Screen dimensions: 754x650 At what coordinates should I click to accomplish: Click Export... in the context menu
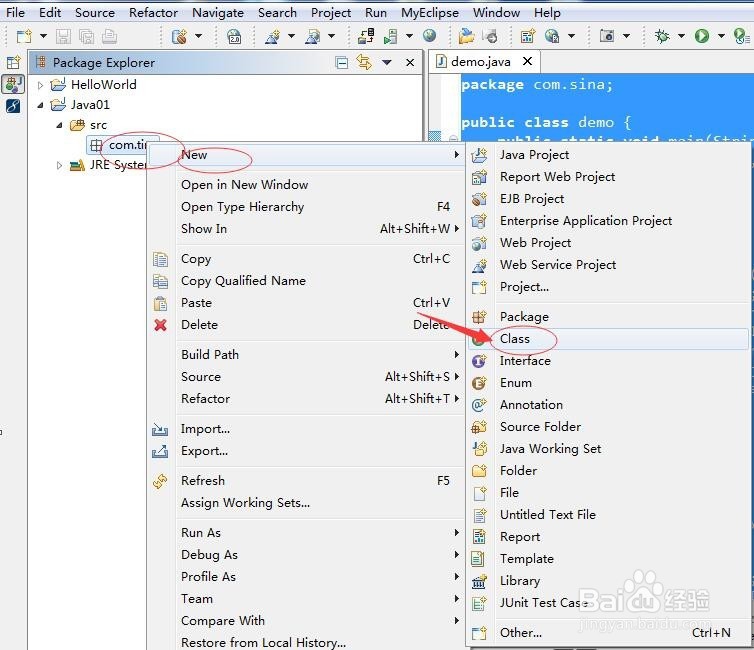click(x=306, y=451)
